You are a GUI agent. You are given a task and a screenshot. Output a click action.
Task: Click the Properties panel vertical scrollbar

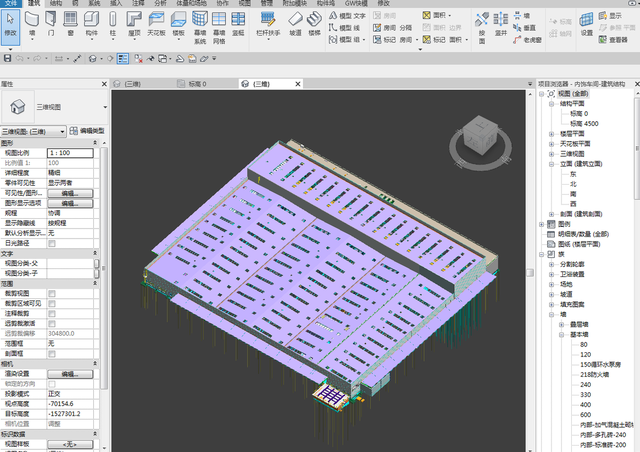tap(104, 267)
